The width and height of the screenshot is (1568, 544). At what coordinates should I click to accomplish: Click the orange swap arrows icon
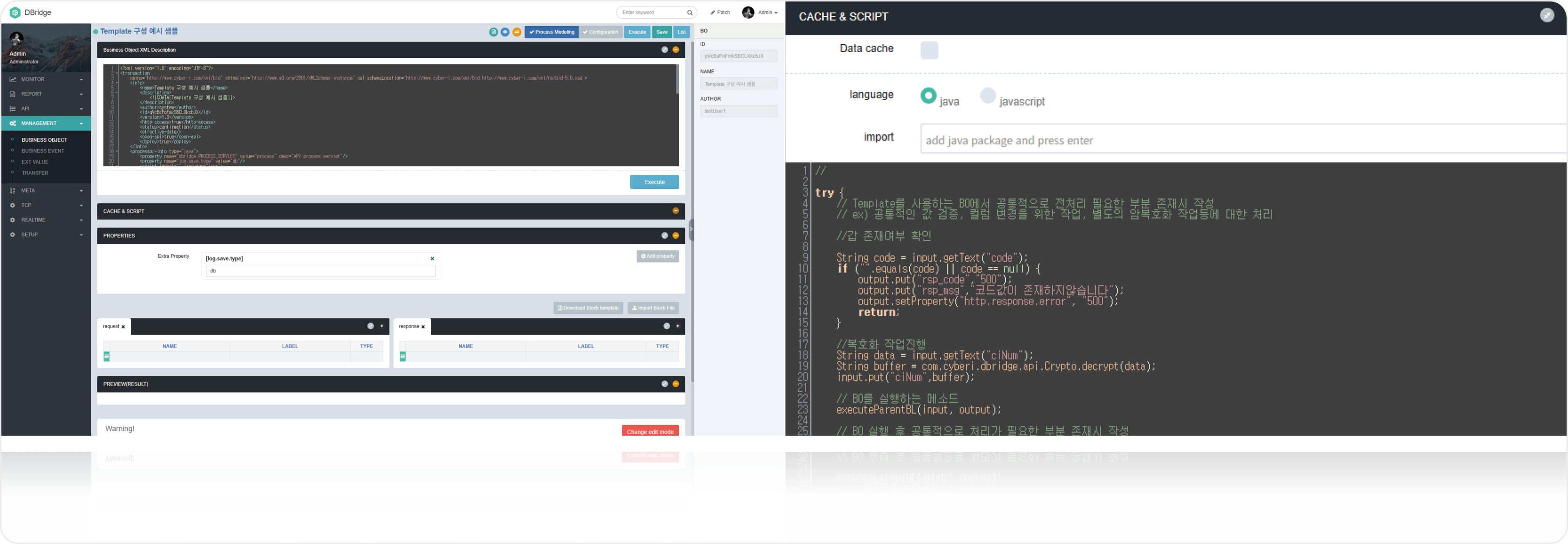coord(516,32)
